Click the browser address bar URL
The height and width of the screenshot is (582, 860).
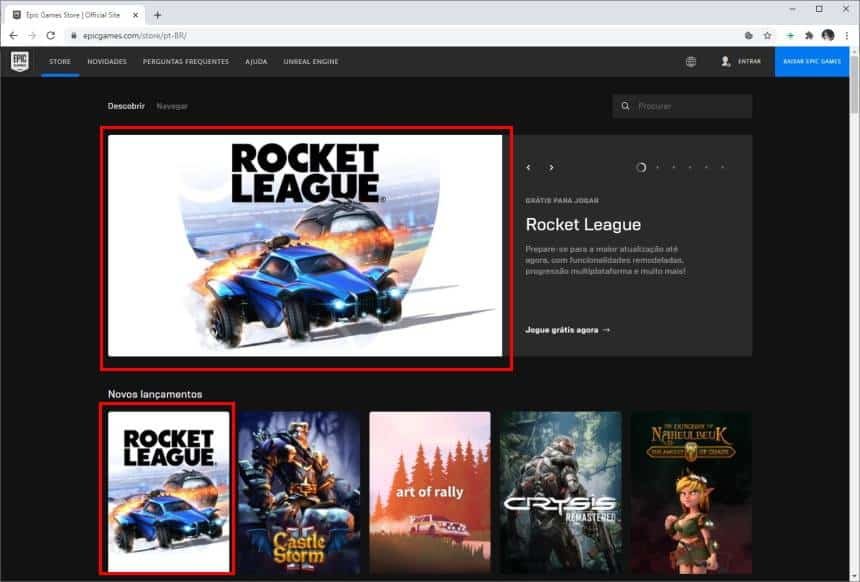click(134, 36)
